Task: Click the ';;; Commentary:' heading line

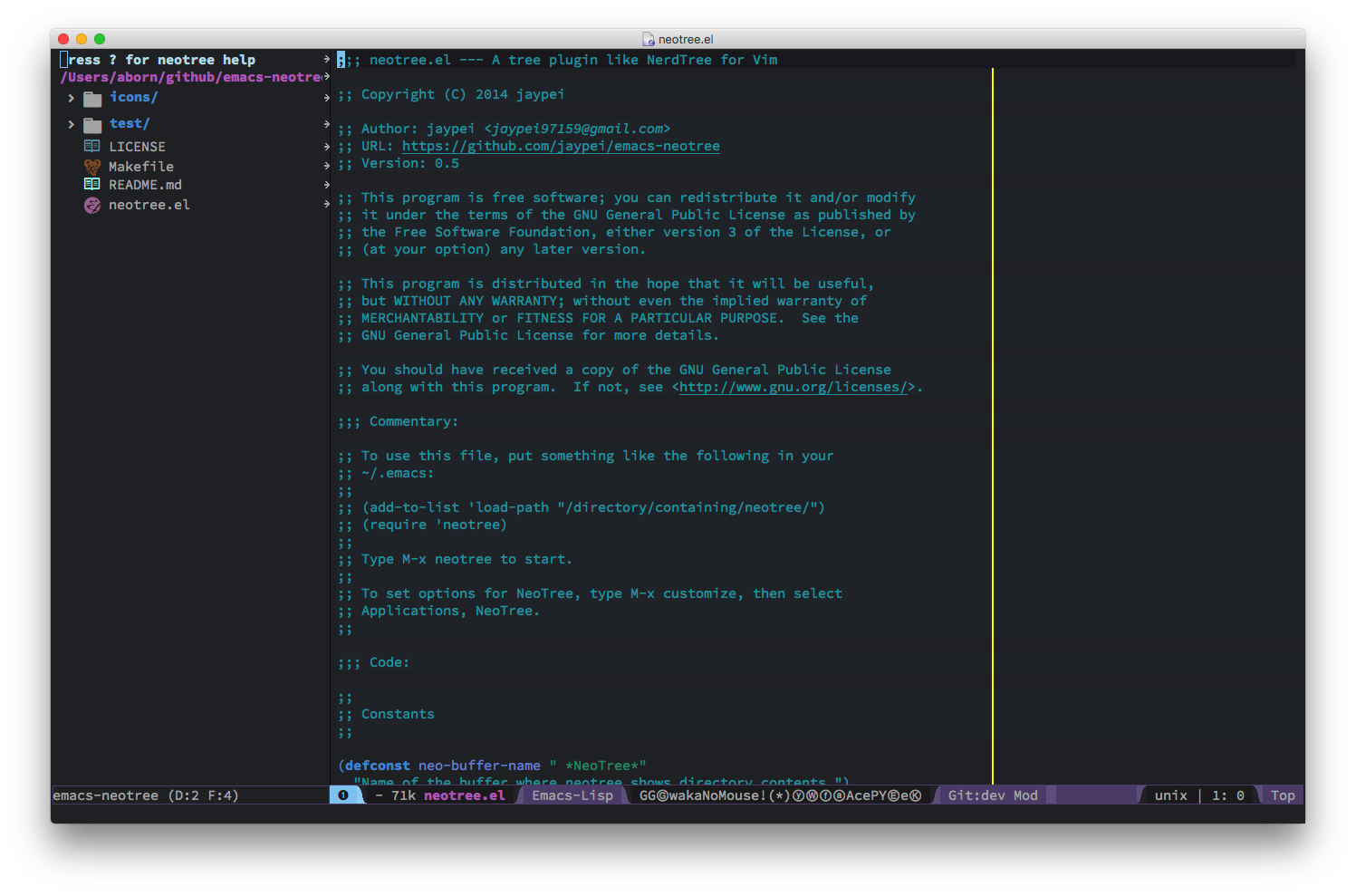Action: (x=398, y=421)
